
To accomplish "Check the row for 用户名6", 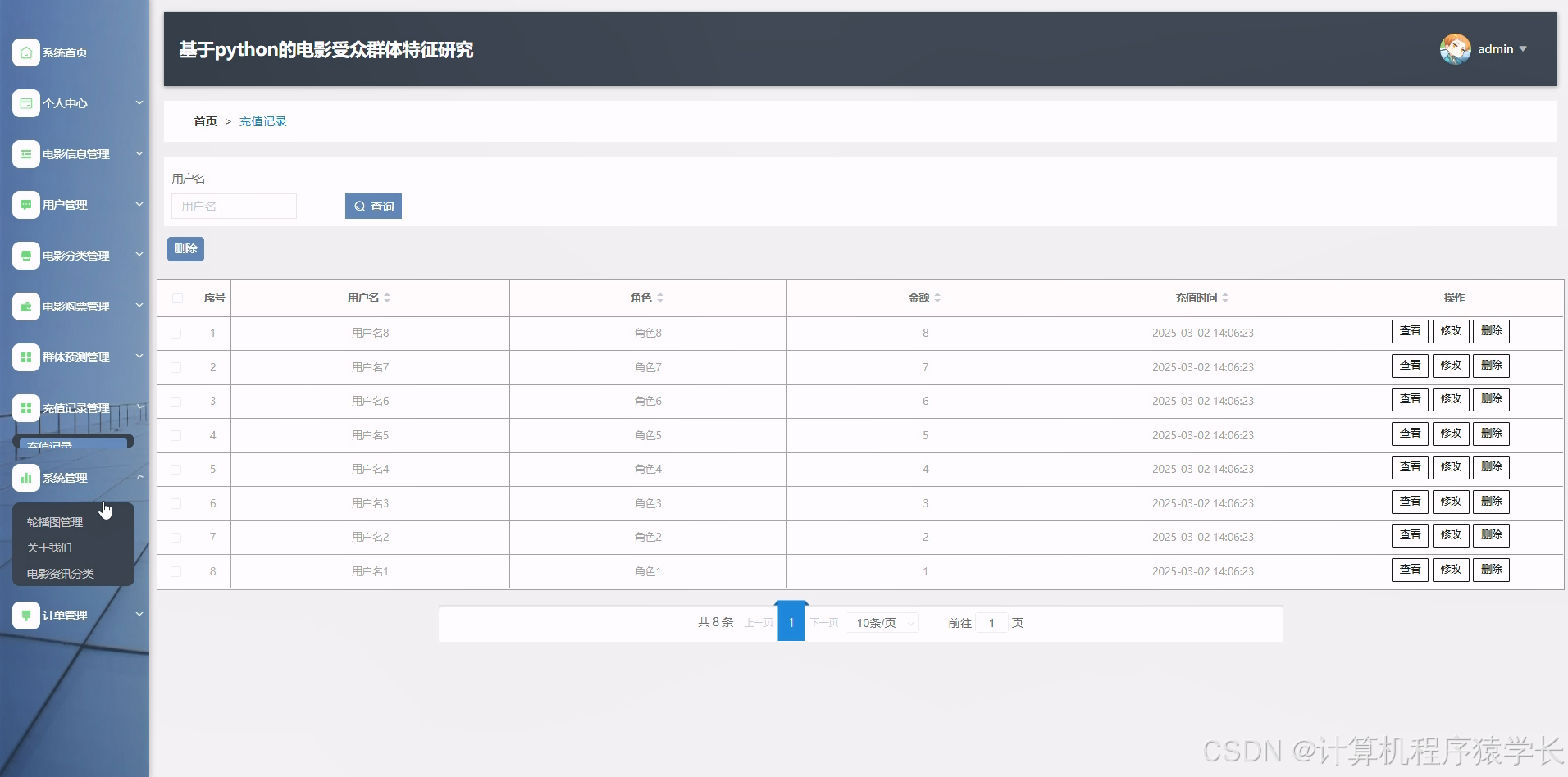I will coord(175,402).
